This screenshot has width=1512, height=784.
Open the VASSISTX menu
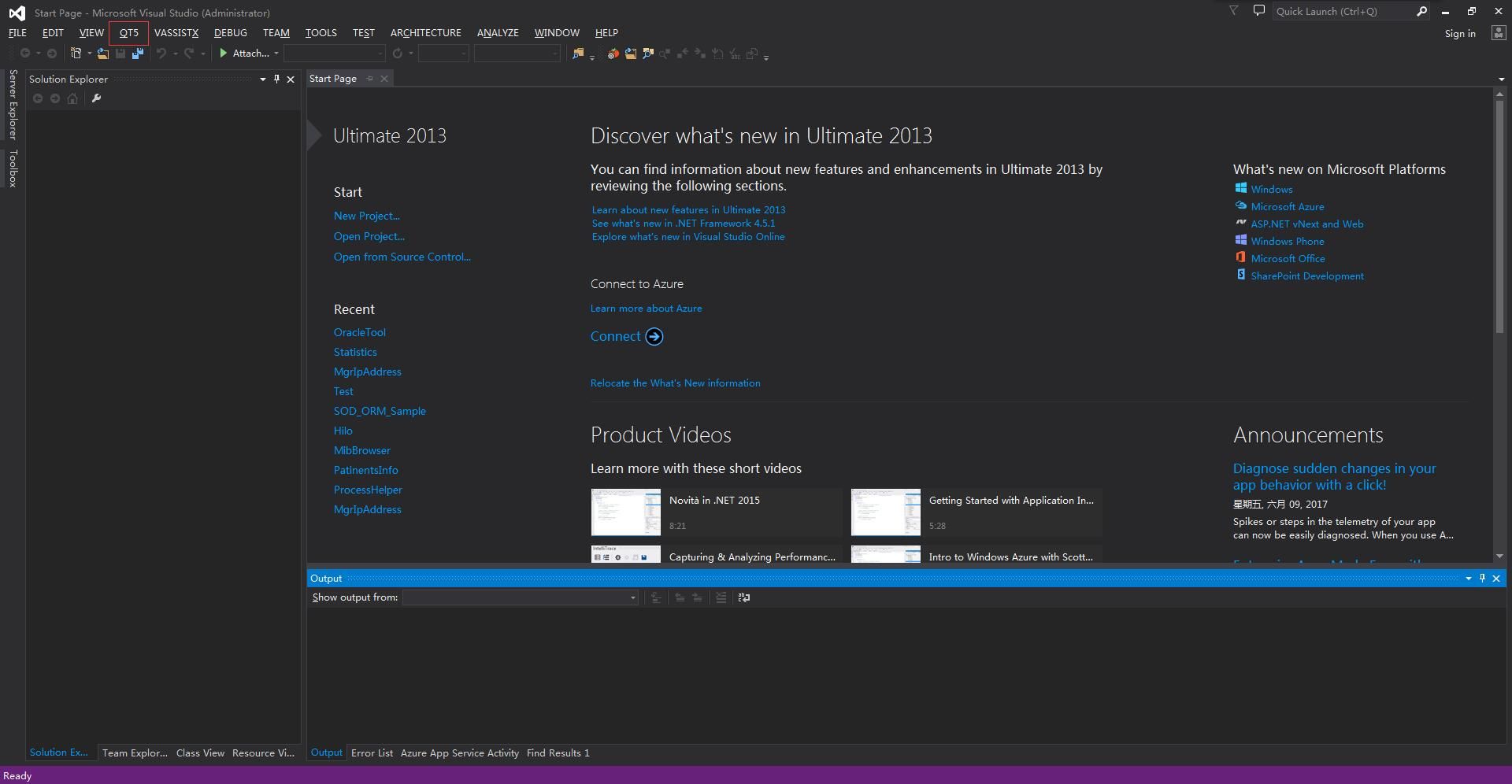176,32
